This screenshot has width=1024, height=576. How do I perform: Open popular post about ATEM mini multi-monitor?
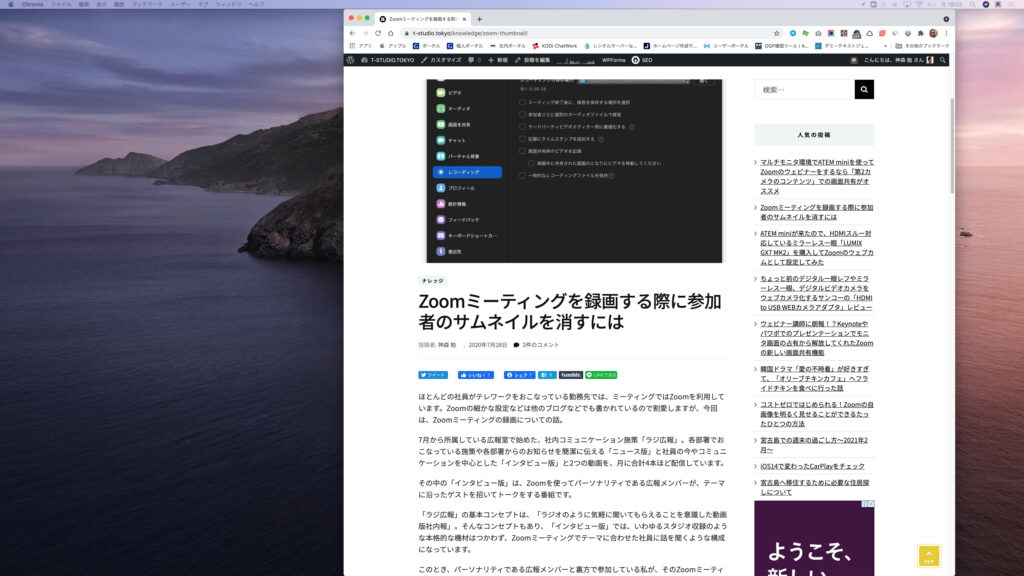816,176
